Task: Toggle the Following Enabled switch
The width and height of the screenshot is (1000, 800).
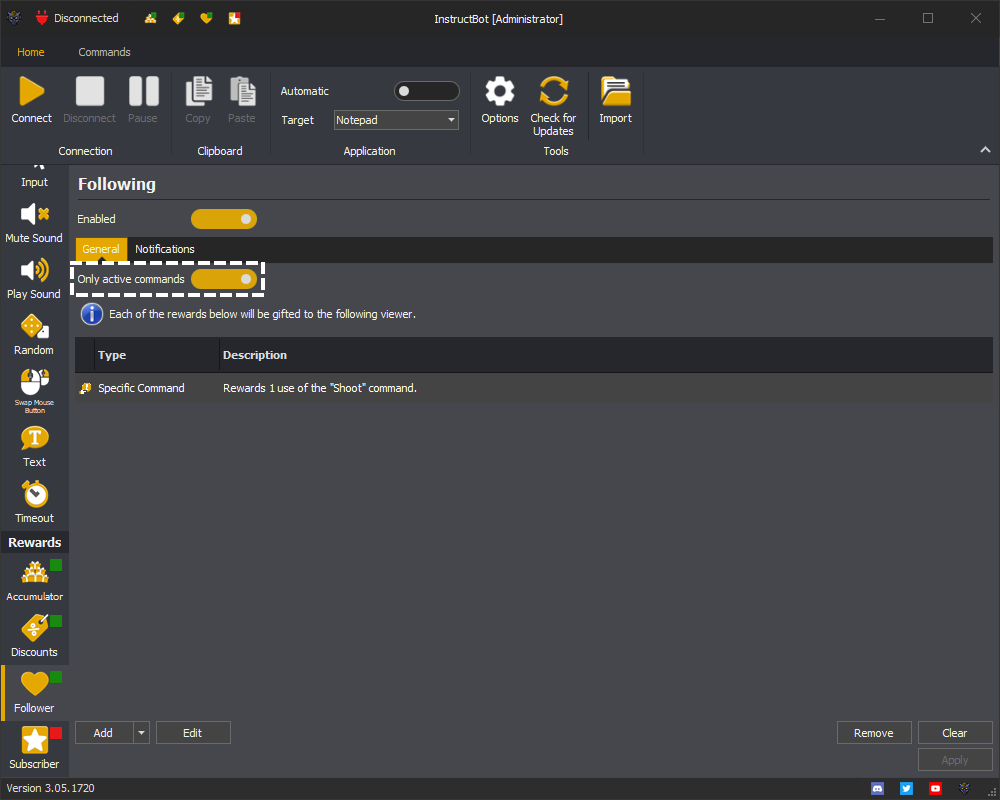Action: coord(224,219)
